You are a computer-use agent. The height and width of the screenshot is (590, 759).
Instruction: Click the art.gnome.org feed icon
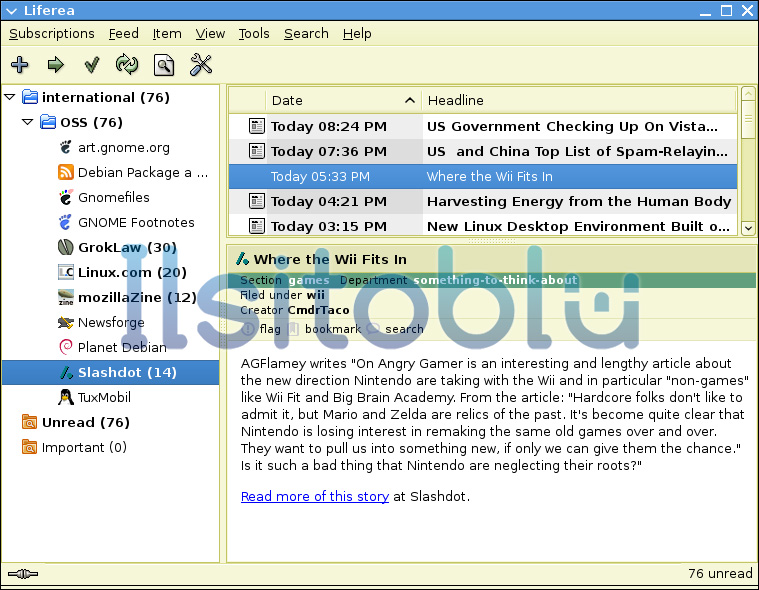tap(65, 147)
